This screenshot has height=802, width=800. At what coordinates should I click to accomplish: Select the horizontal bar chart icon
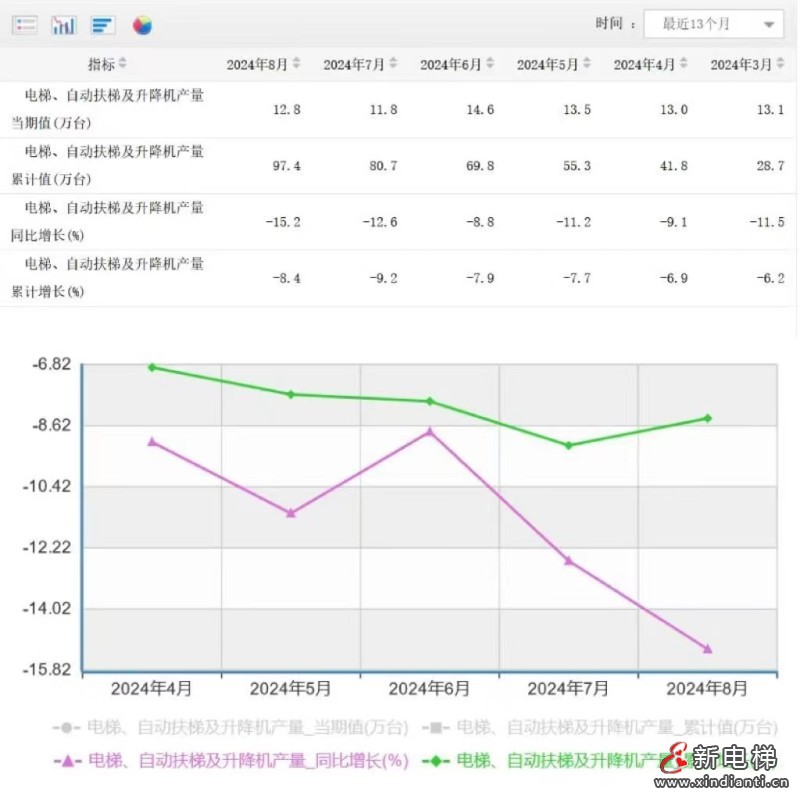tap(102, 24)
